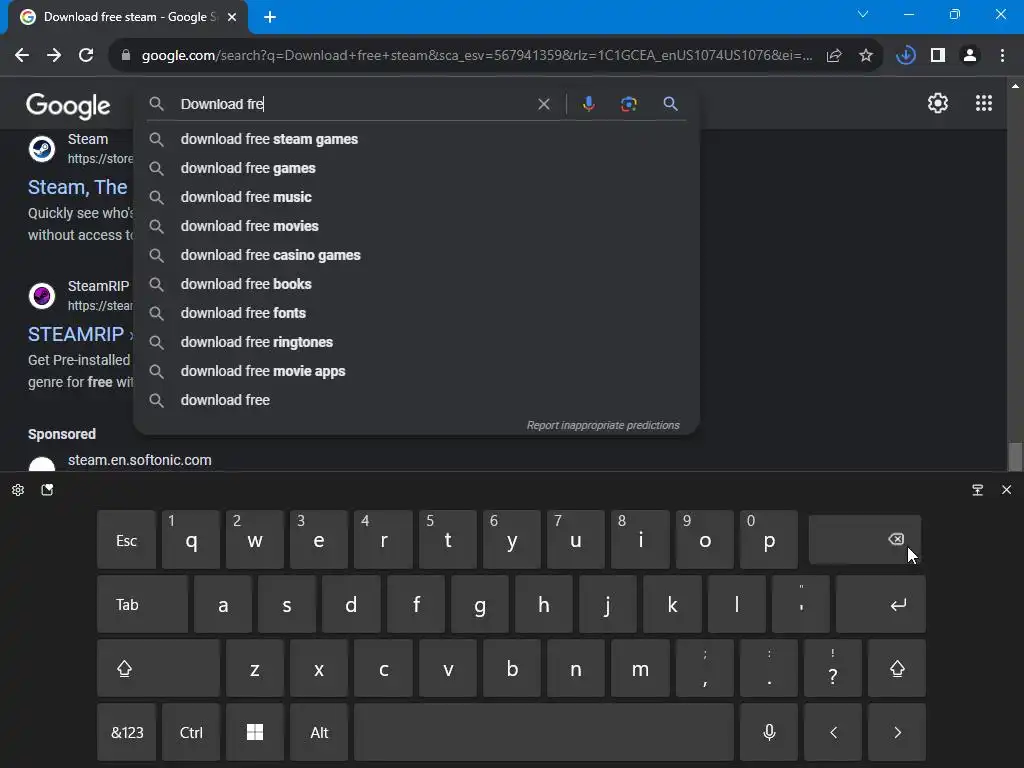Tap the space bar on touch keyboard

pyautogui.click(x=543, y=732)
